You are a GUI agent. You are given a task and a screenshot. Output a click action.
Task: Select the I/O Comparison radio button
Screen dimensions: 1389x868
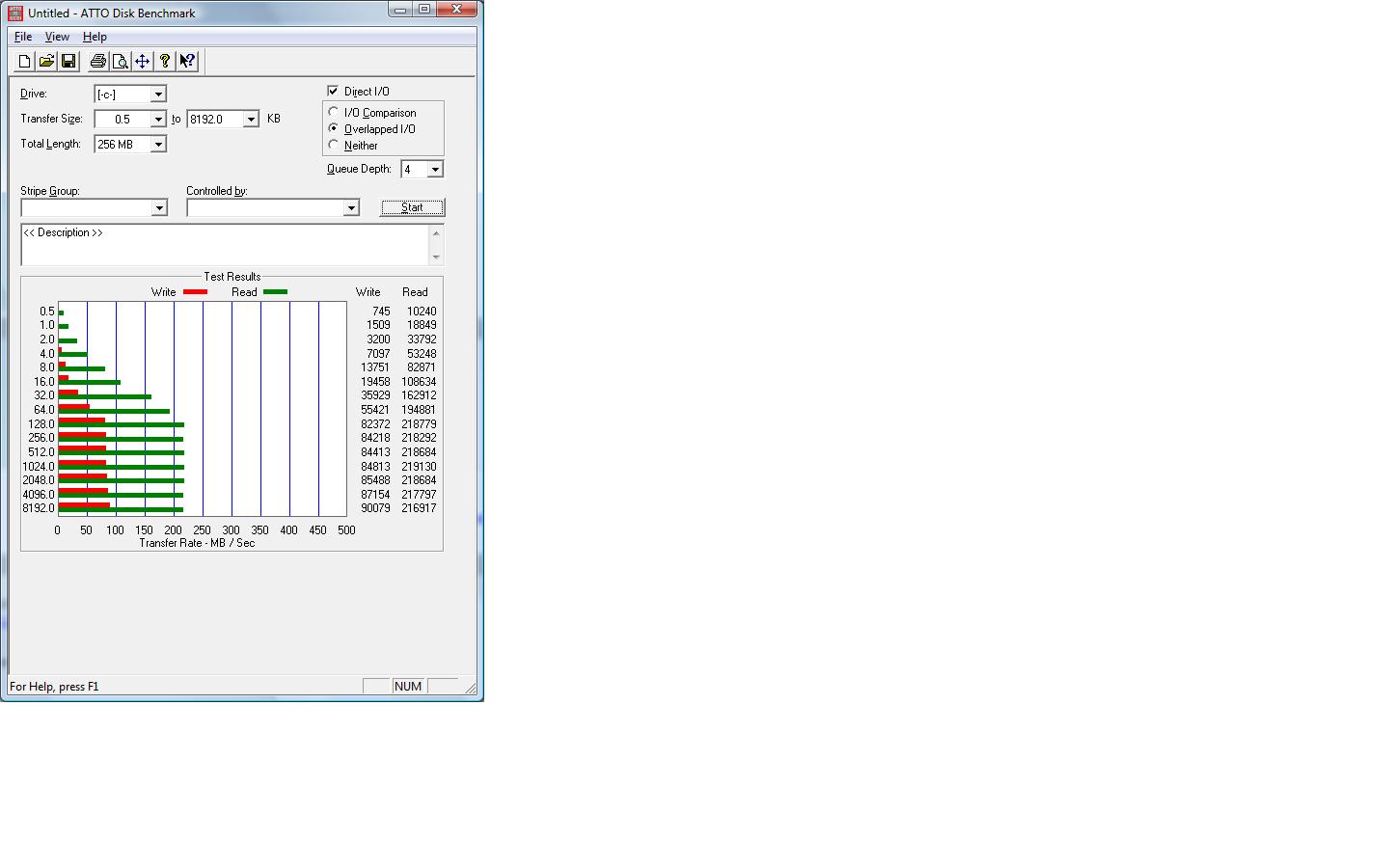pos(334,112)
